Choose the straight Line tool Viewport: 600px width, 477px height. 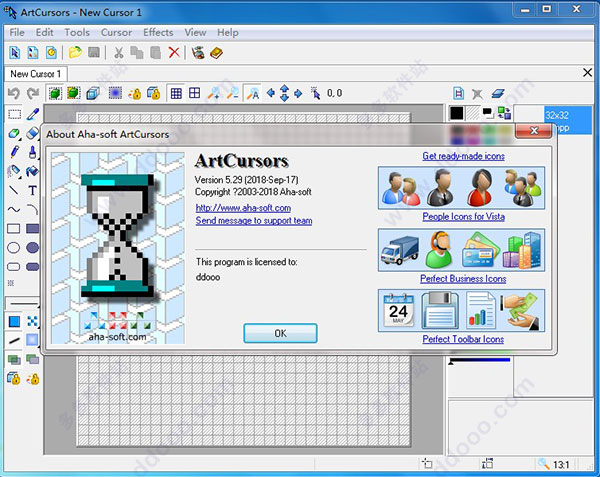(14, 190)
